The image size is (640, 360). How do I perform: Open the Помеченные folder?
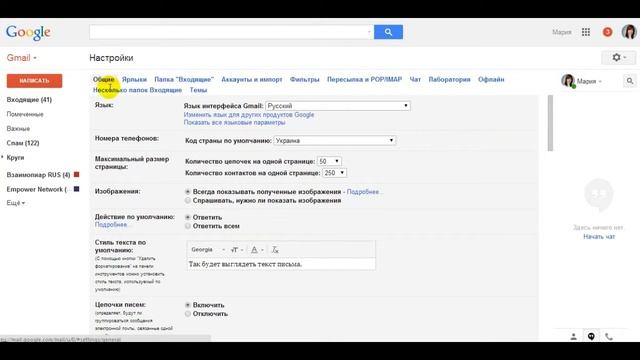25,114
